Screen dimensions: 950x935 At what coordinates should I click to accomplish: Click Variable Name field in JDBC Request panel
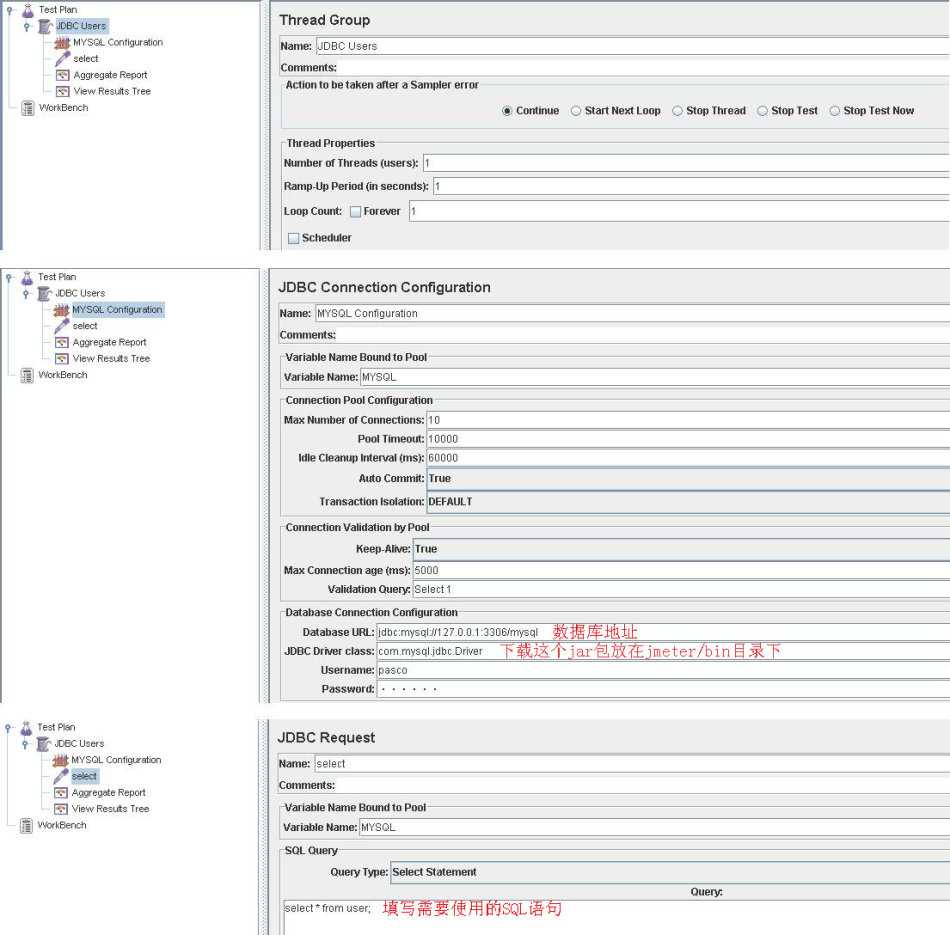click(x=655, y=827)
